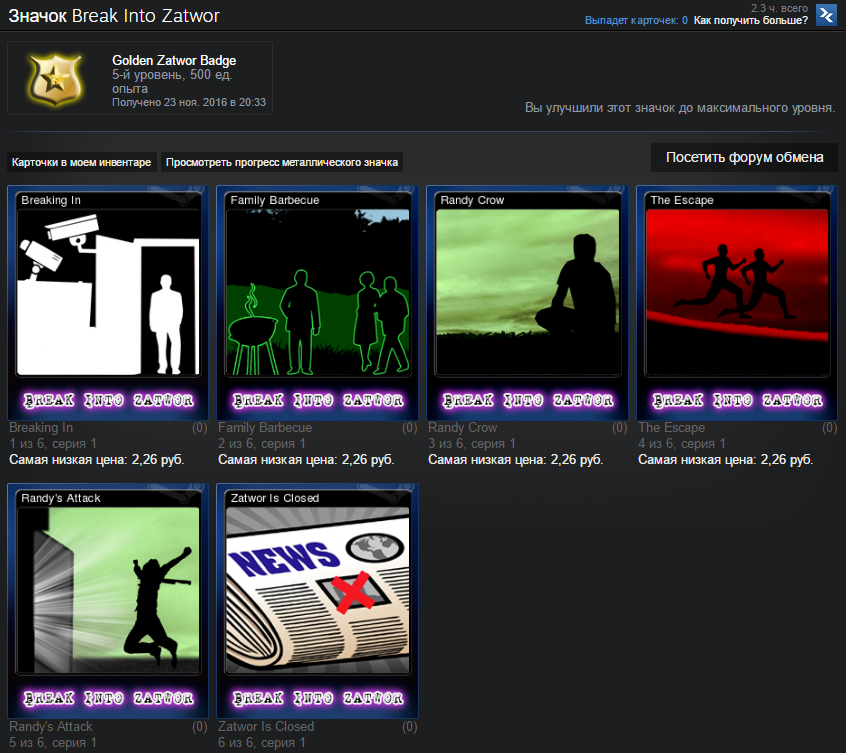Click 'Получено 23 ноя. 2016 в 20:33' text
846x753 pixels.
coord(189,102)
